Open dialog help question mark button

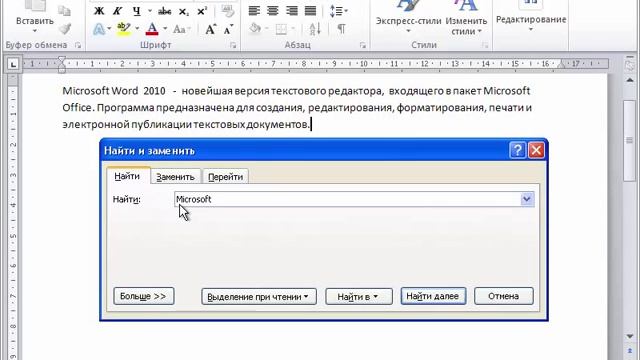[518, 150]
